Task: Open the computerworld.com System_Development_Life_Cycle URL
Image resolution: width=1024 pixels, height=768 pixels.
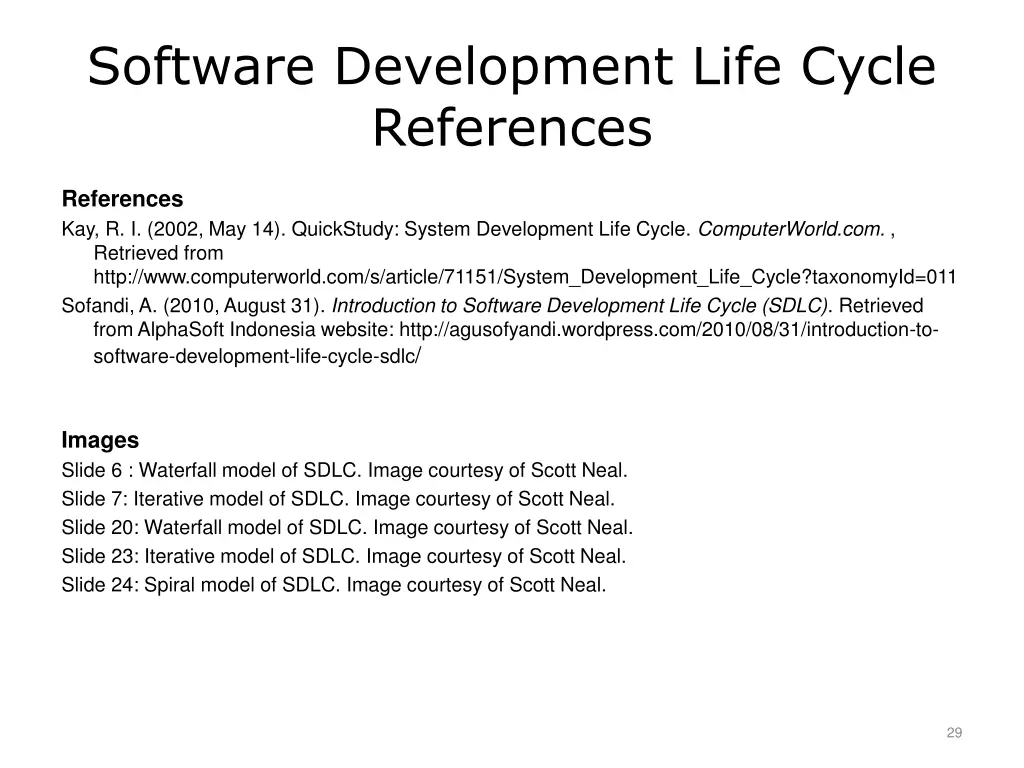Action: pyautogui.click(x=524, y=277)
